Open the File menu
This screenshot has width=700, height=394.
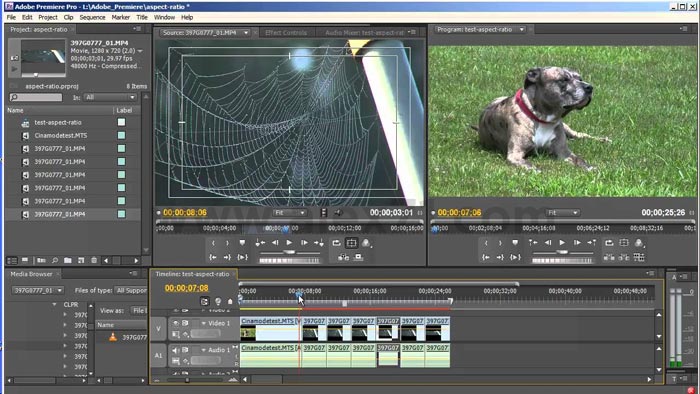[11, 17]
